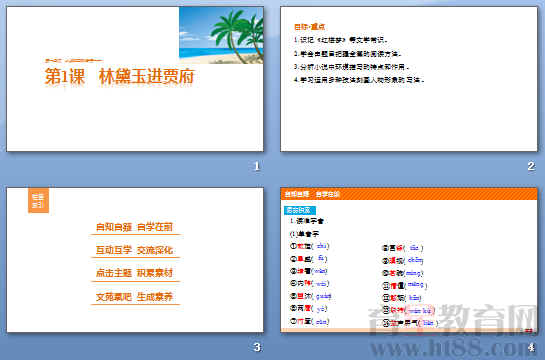Click the small orange subtitle above the lesson title
This screenshot has width=545, height=360.
tap(74, 61)
